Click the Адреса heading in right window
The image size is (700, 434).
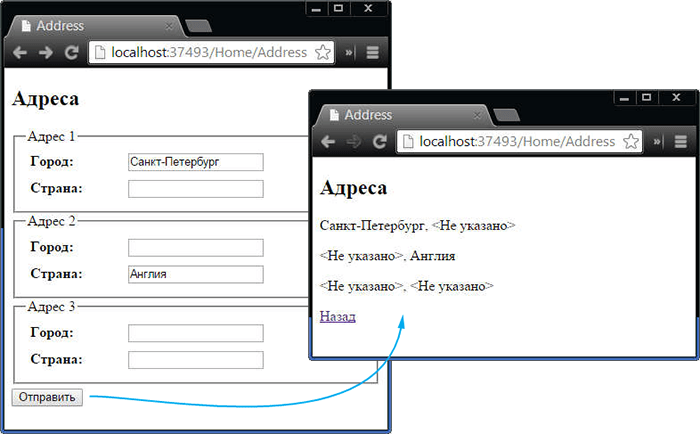(354, 188)
